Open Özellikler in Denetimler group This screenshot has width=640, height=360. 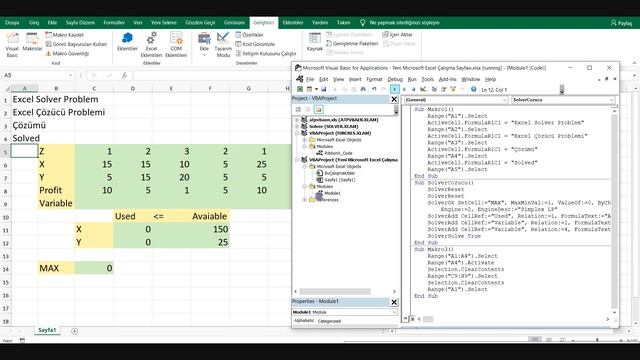tap(249, 35)
